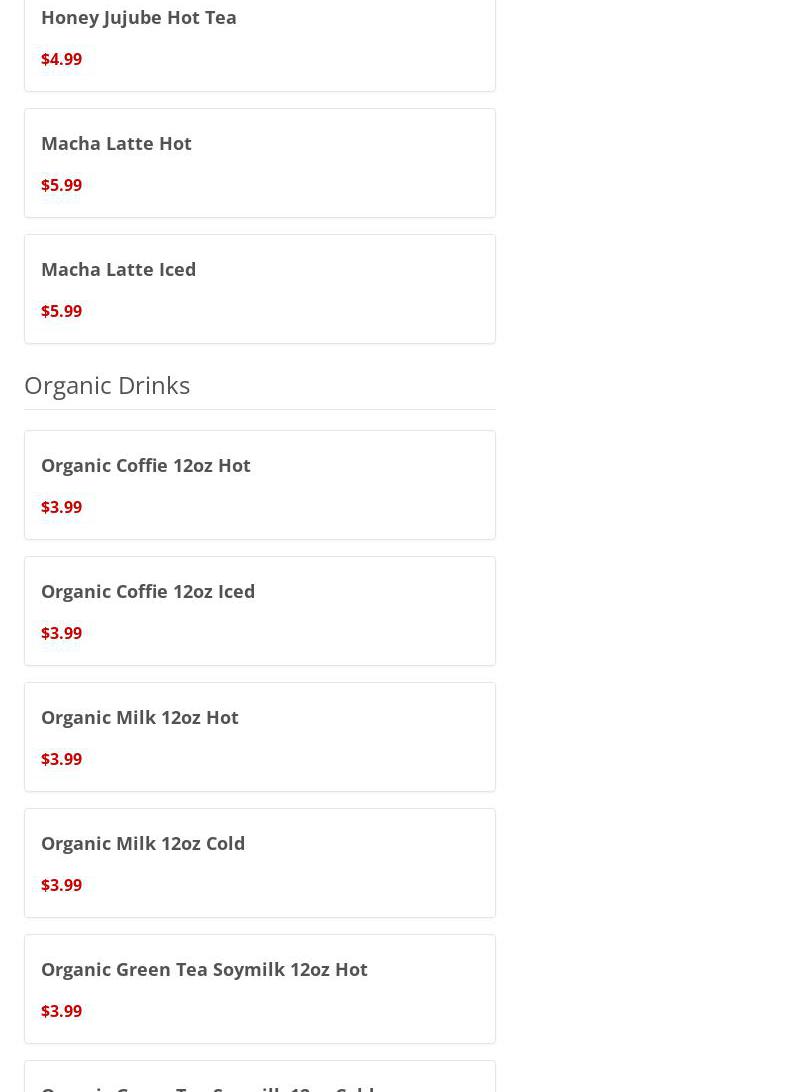Open the Organic Milk 12oz Hot item

coord(140,717)
